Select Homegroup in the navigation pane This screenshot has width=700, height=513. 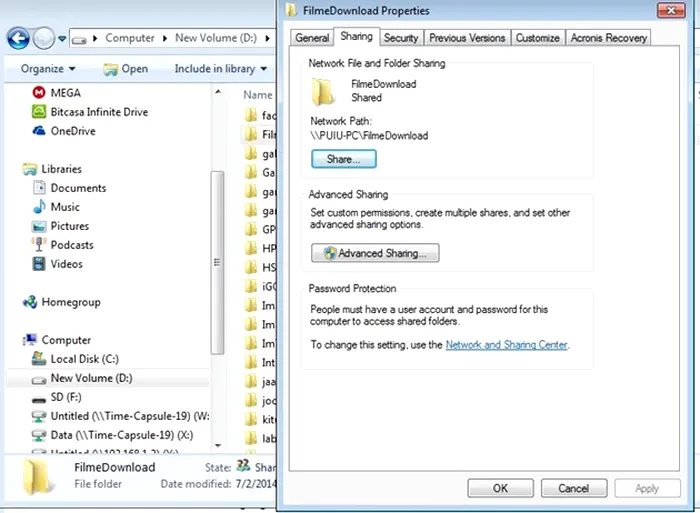tap(62, 302)
